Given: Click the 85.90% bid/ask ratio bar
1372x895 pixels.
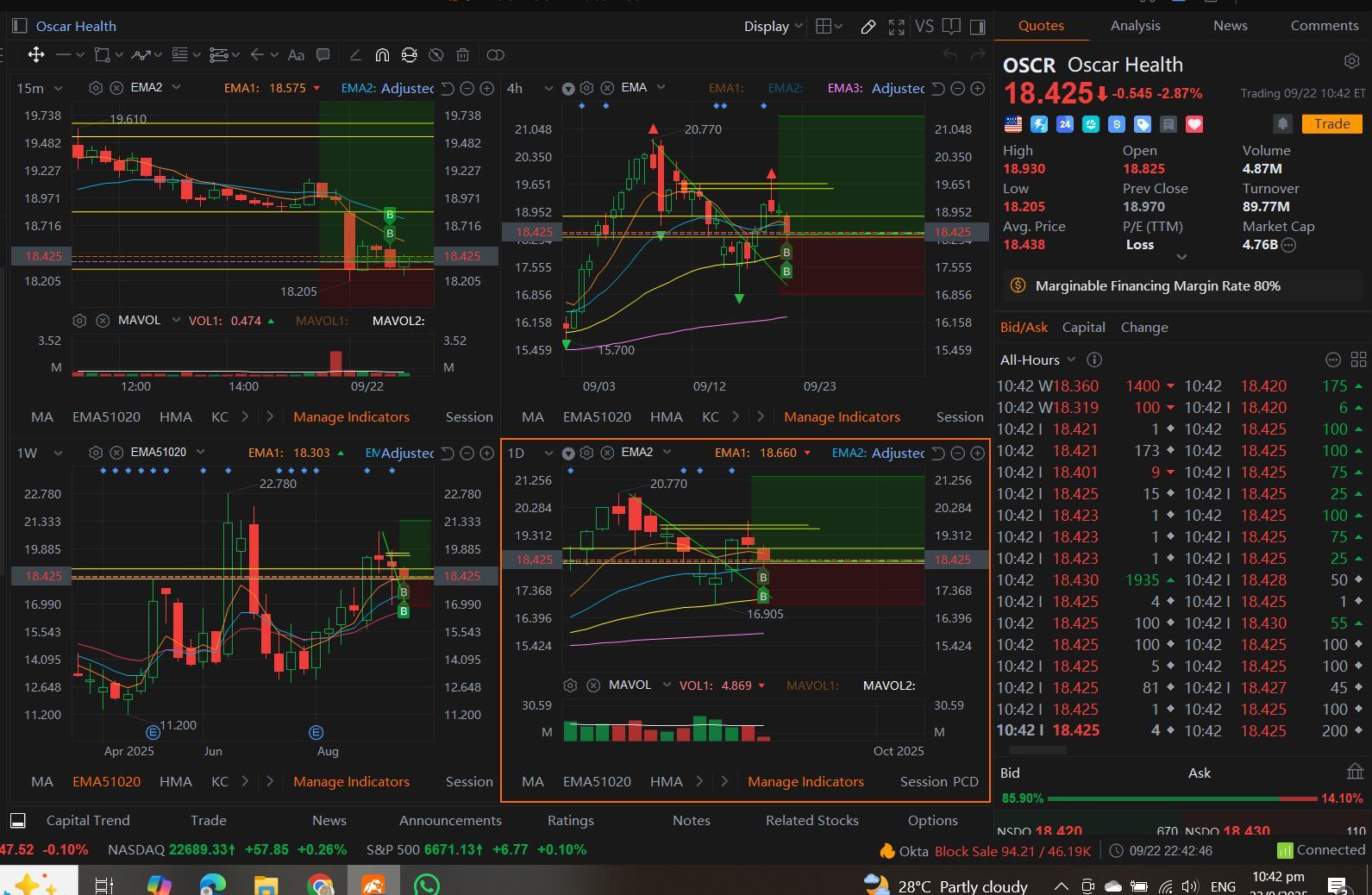Looking at the screenshot, I should pos(1181,799).
